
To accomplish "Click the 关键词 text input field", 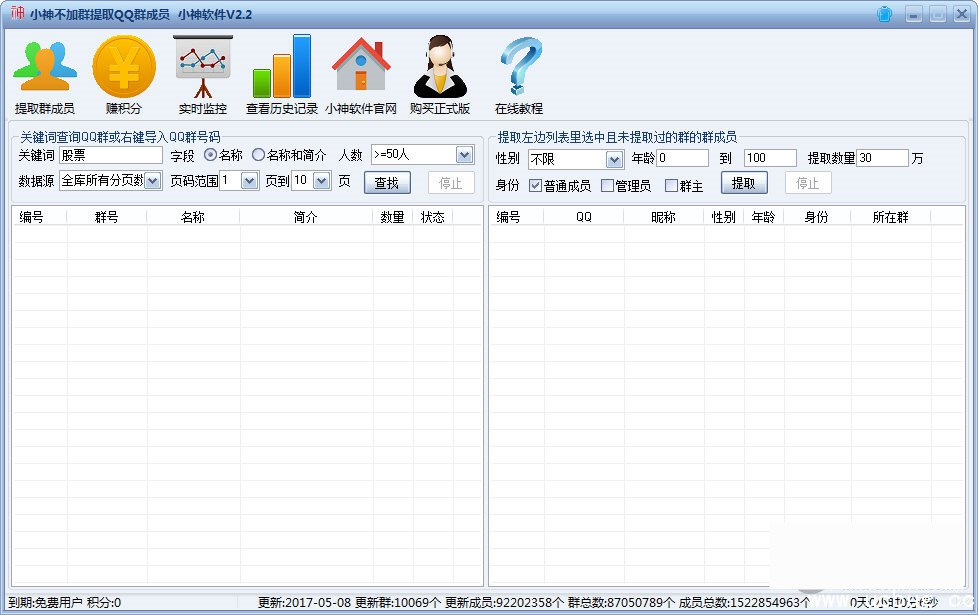I will tap(110, 155).
